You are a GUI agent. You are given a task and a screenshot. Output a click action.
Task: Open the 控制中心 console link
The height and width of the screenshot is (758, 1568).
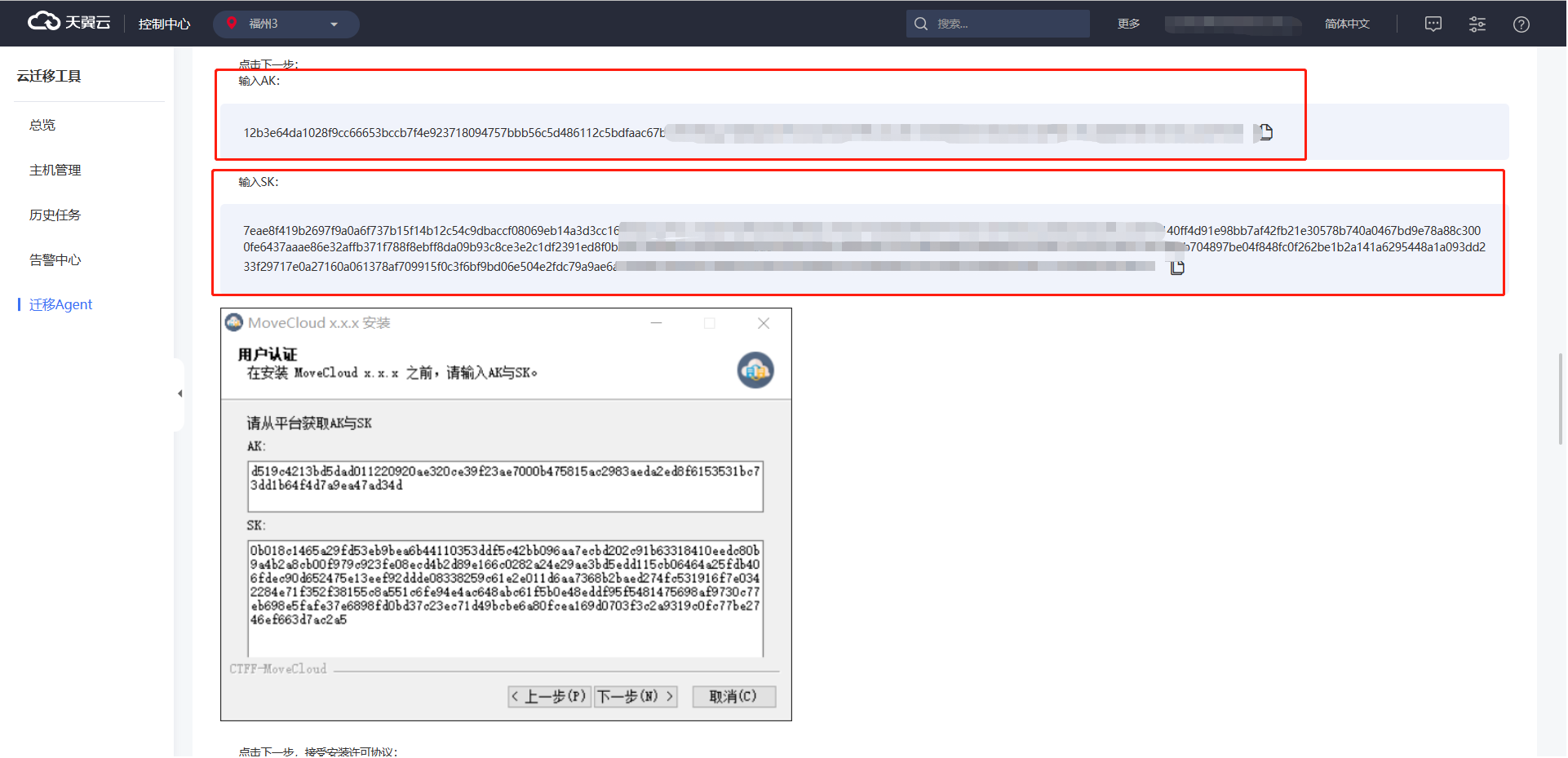(164, 24)
